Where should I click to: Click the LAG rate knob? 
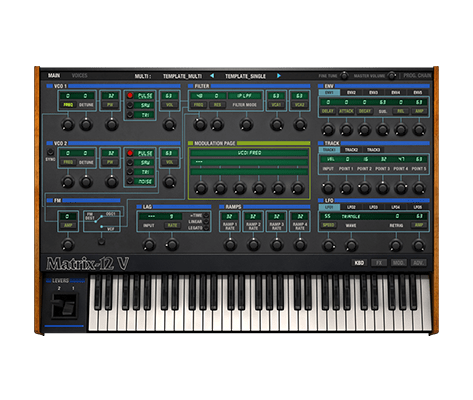coord(172,245)
